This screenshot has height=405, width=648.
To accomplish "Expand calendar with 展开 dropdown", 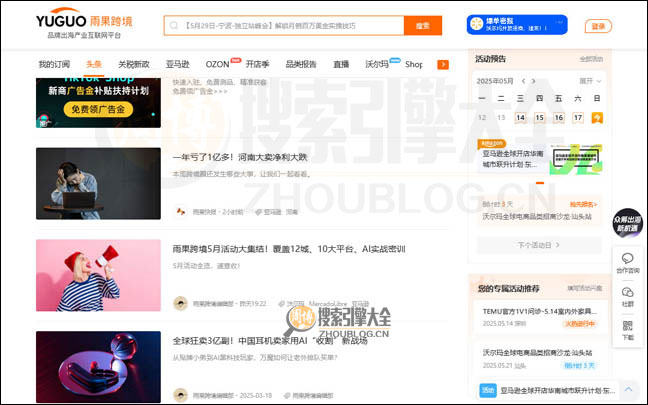I will coord(590,81).
